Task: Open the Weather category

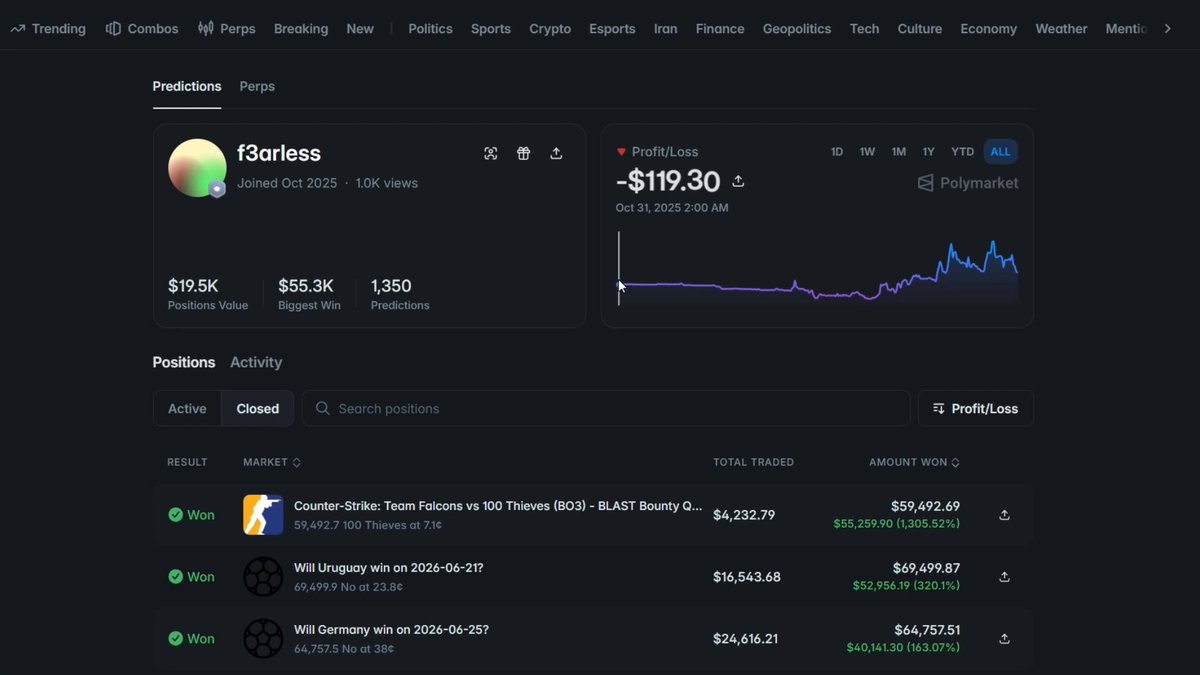Action: (x=1061, y=29)
